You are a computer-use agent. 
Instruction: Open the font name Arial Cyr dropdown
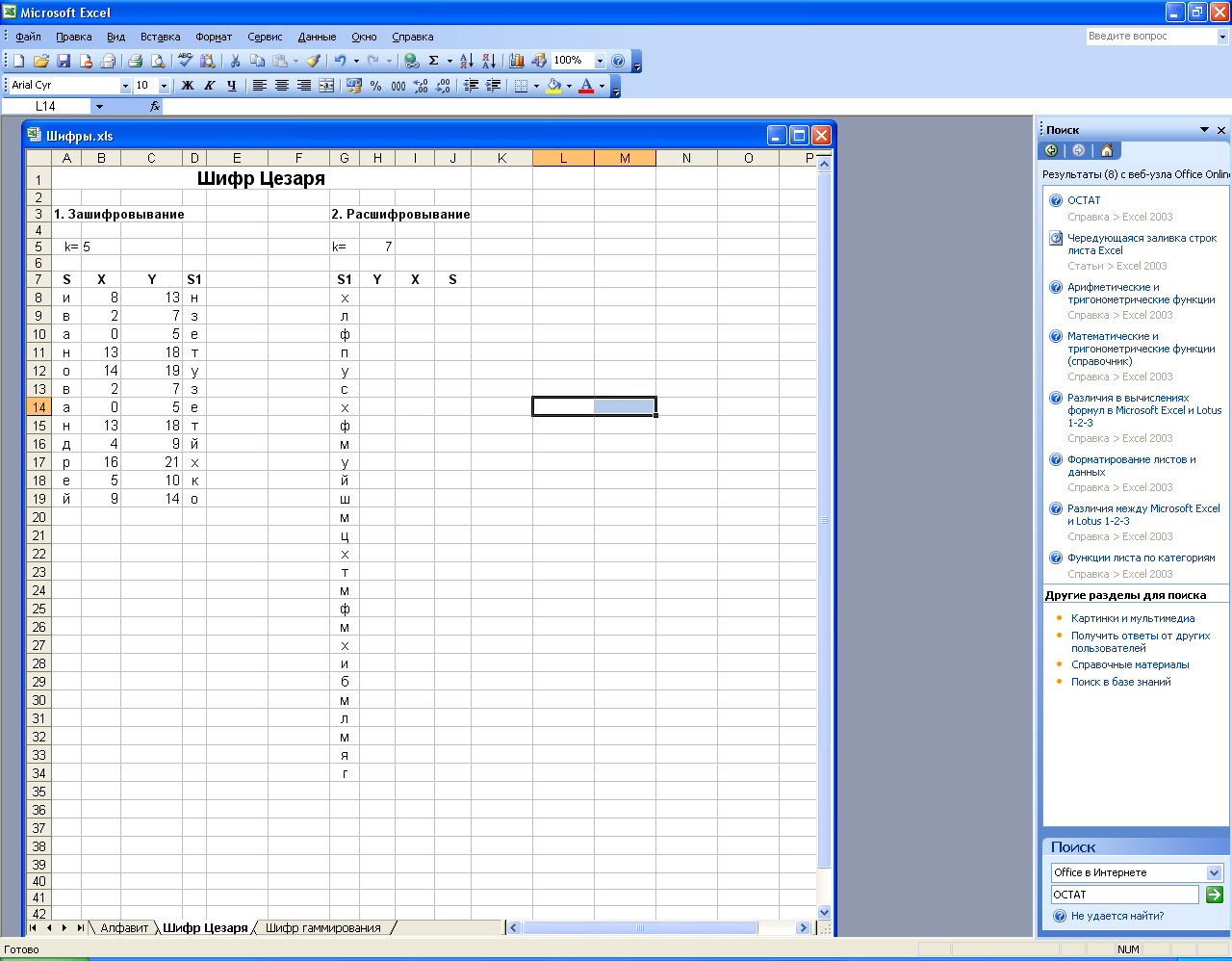[125, 86]
